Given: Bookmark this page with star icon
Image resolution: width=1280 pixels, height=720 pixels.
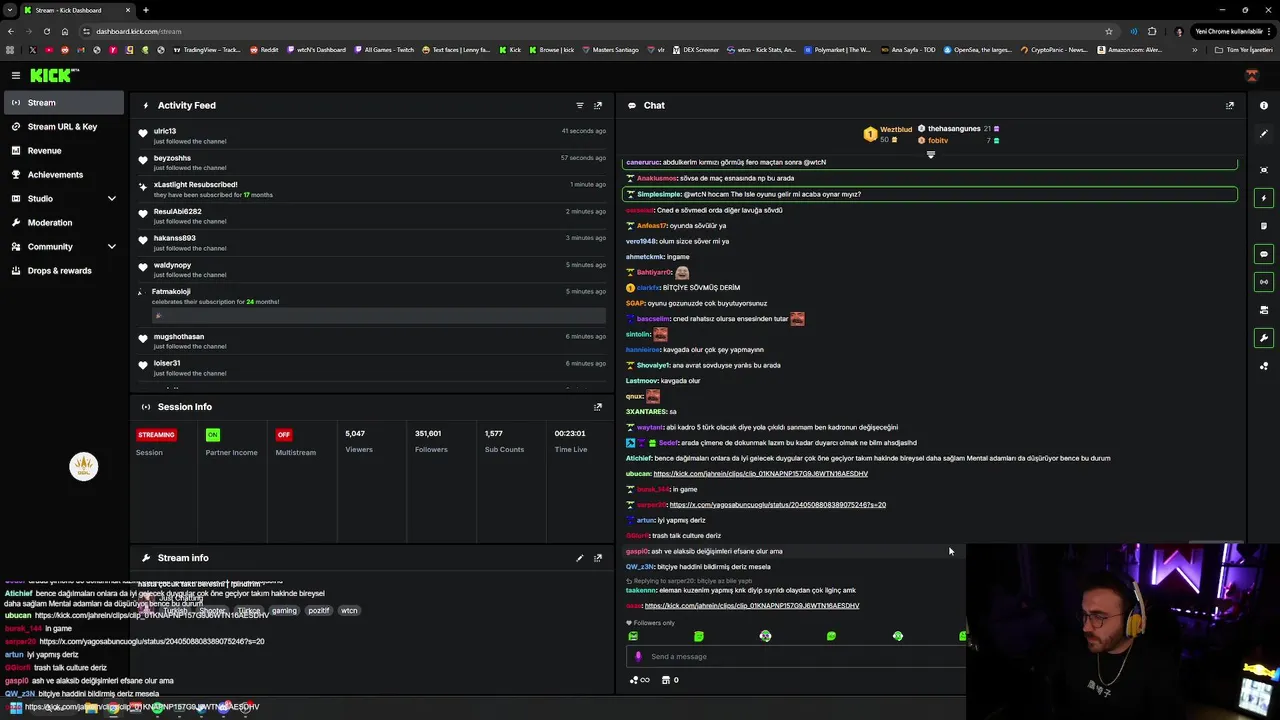Looking at the screenshot, I should 1109,31.
